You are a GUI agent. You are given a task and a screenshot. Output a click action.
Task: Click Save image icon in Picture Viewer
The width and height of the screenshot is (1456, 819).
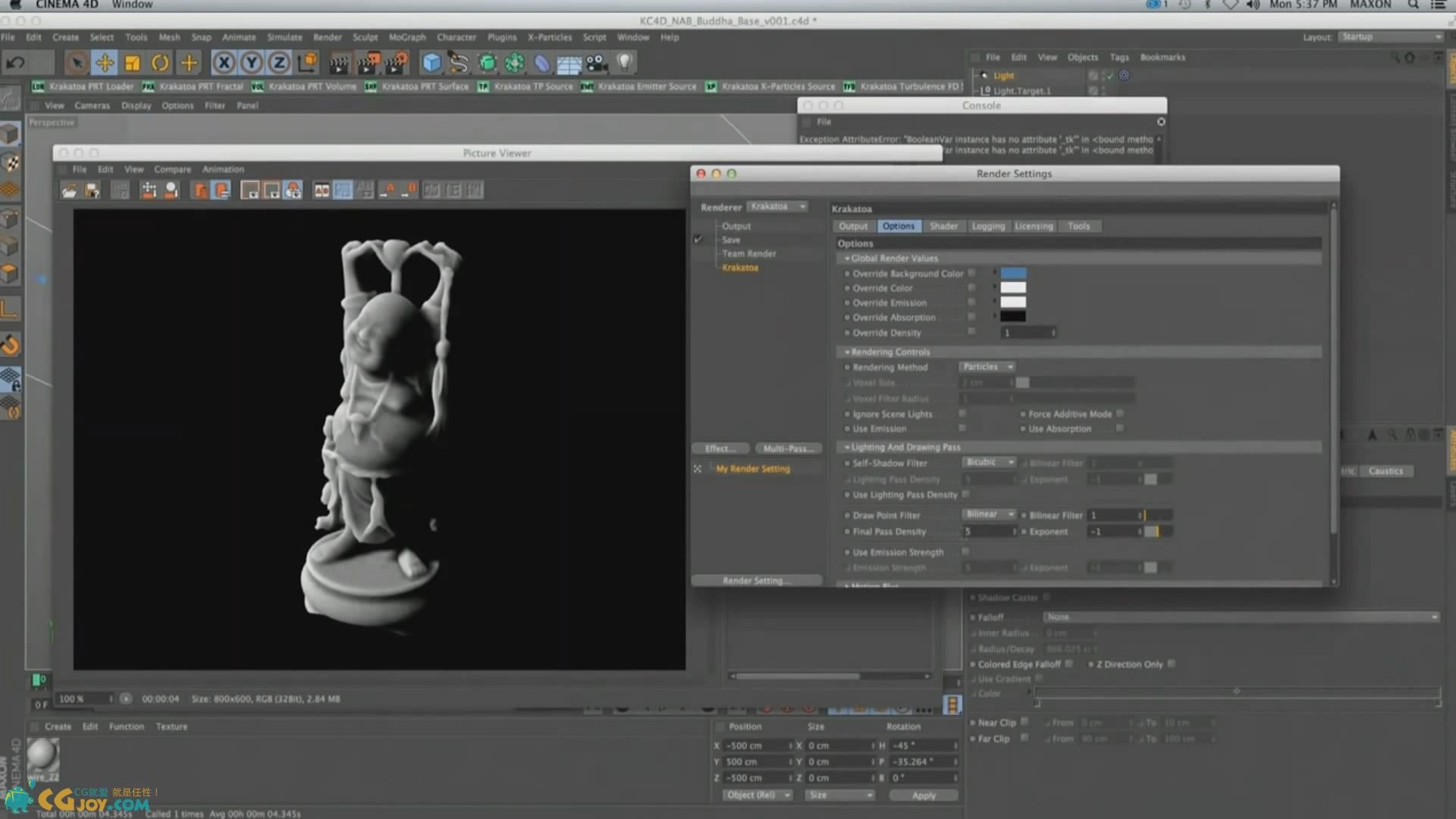click(92, 190)
